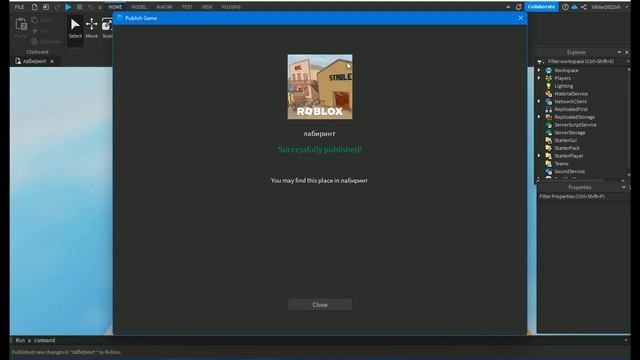Image resolution: width=640 pixels, height=360 pixels.
Task: Open the Viktor2022vh account dropdown
Action: click(x=610, y=7)
